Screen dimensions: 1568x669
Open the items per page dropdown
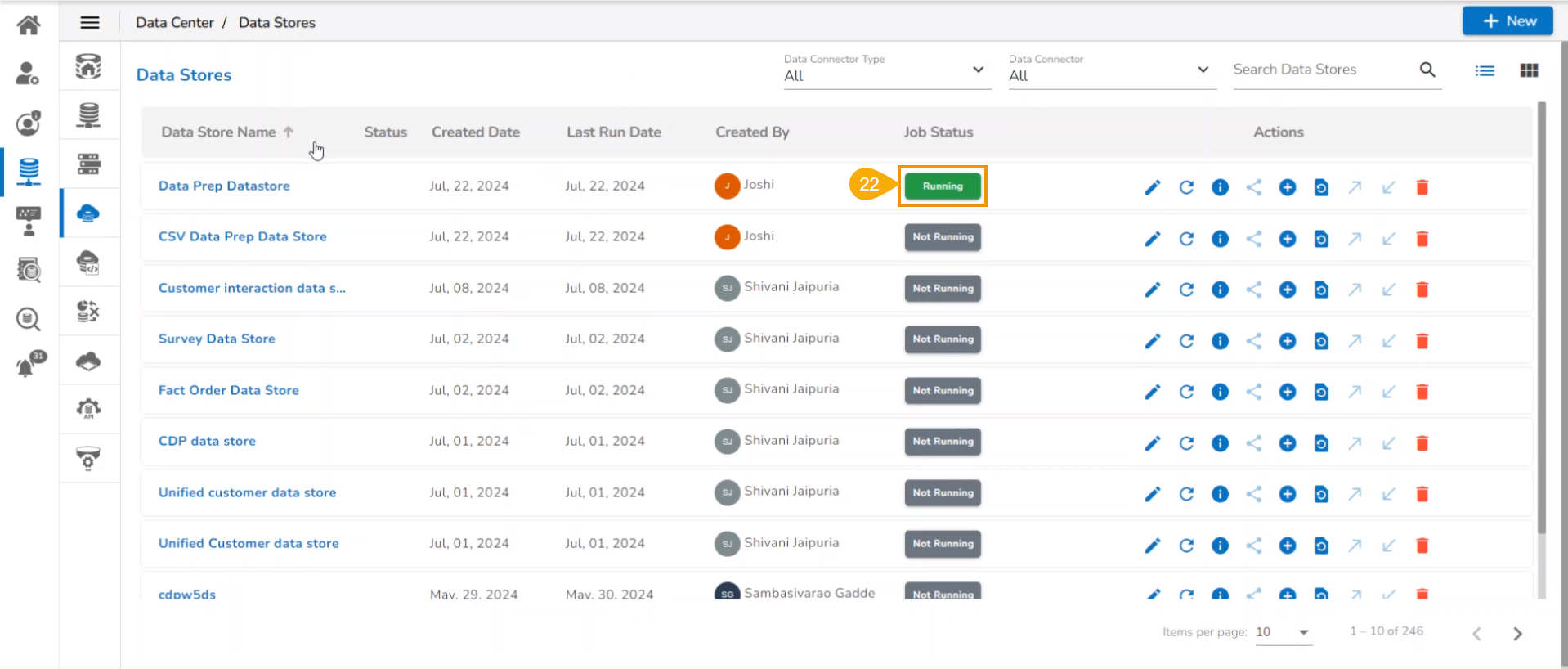pyautogui.click(x=1284, y=632)
